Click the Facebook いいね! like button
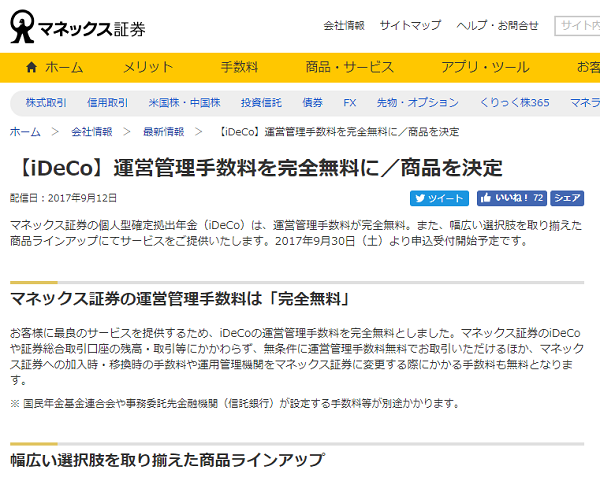Image resolution: width=600 pixels, height=481 pixels. (512, 198)
